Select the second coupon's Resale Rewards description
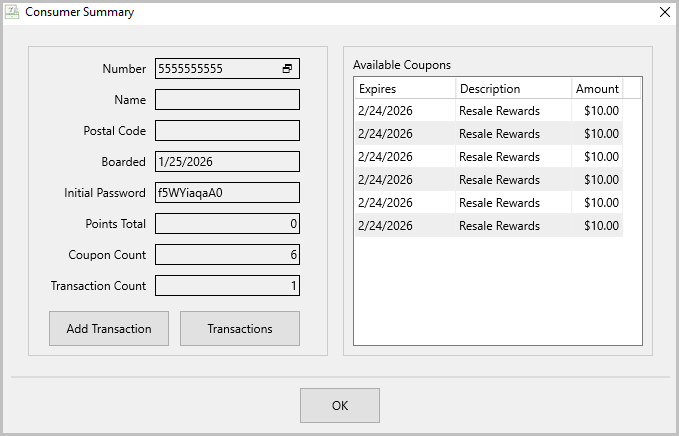The height and width of the screenshot is (436, 679). tap(499, 134)
